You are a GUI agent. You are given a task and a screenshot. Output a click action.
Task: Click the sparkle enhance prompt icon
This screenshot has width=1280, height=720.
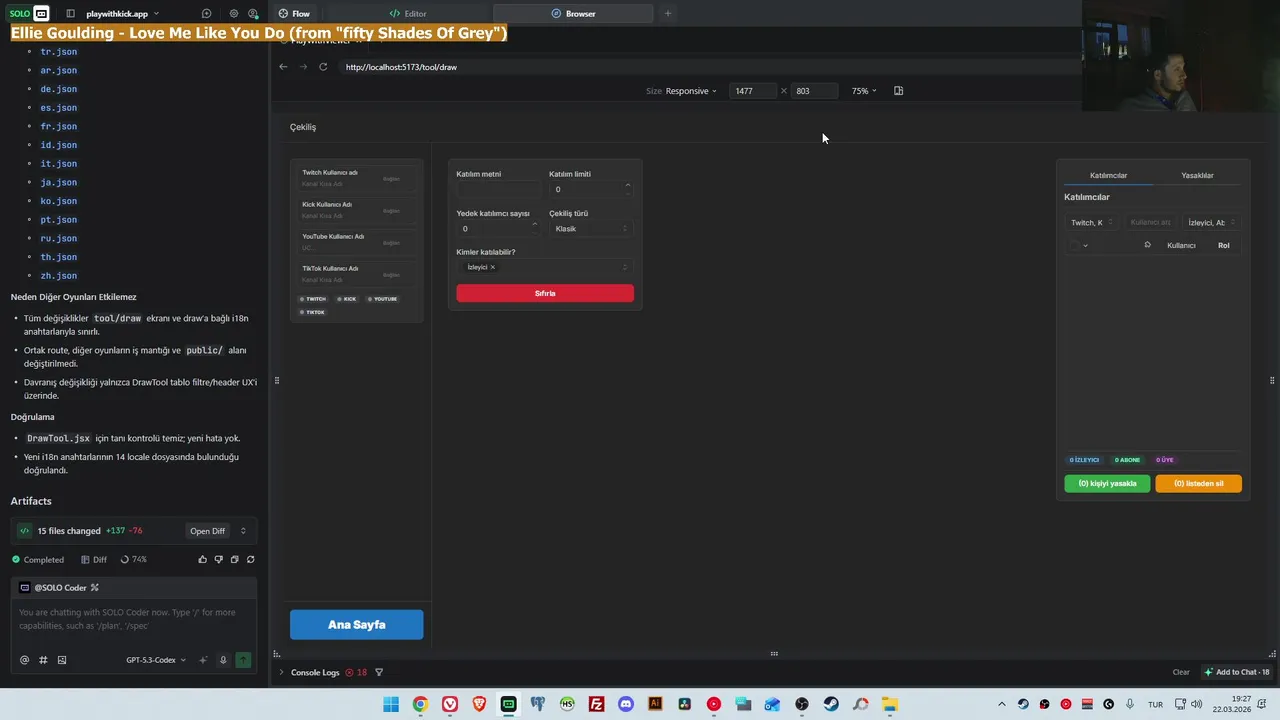[204, 660]
